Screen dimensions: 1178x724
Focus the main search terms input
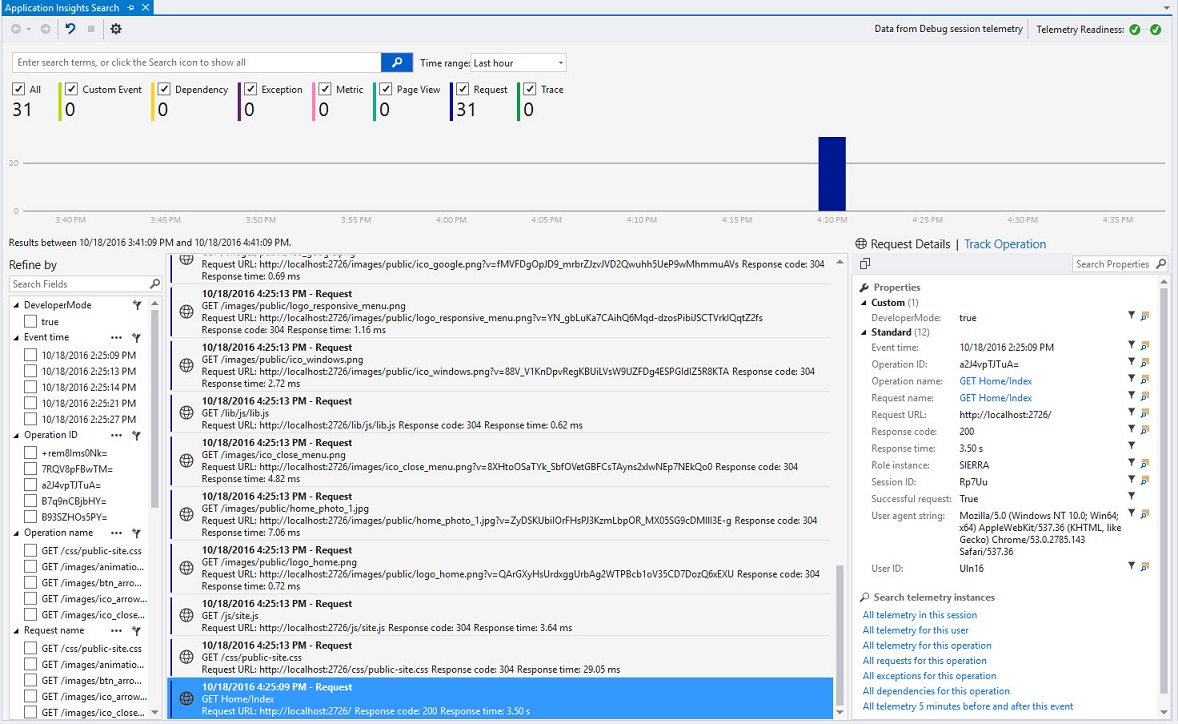click(x=197, y=62)
